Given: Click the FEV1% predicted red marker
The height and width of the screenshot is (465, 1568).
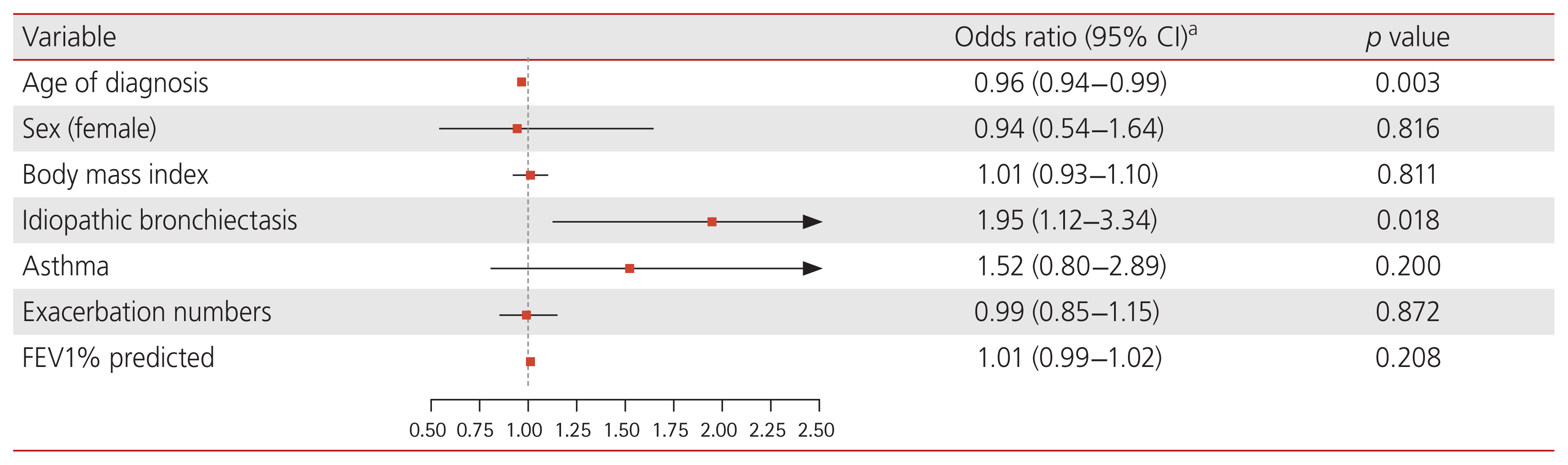Looking at the screenshot, I should (530, 362).
